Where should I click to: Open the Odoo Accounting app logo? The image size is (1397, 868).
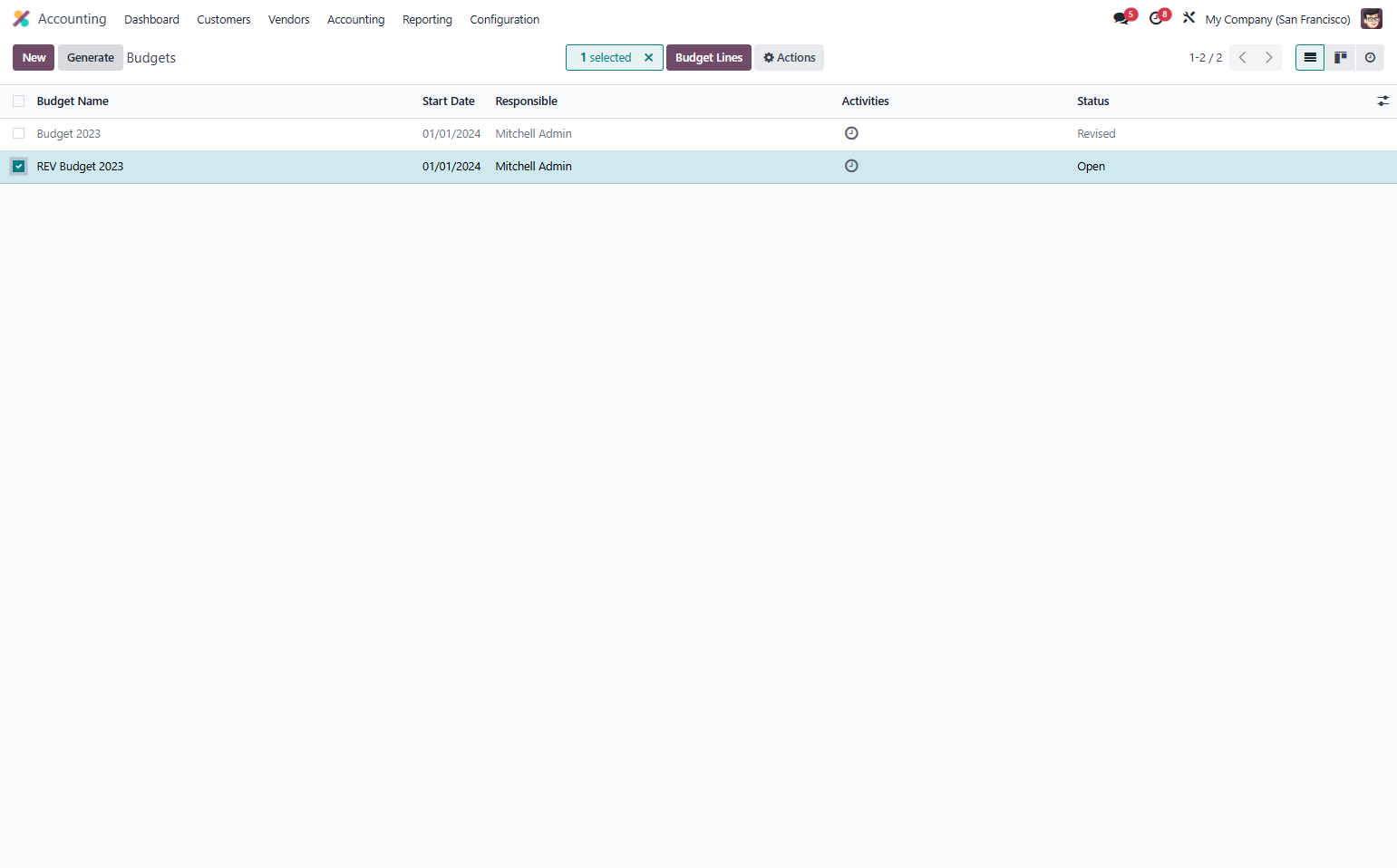coord(21,19)
